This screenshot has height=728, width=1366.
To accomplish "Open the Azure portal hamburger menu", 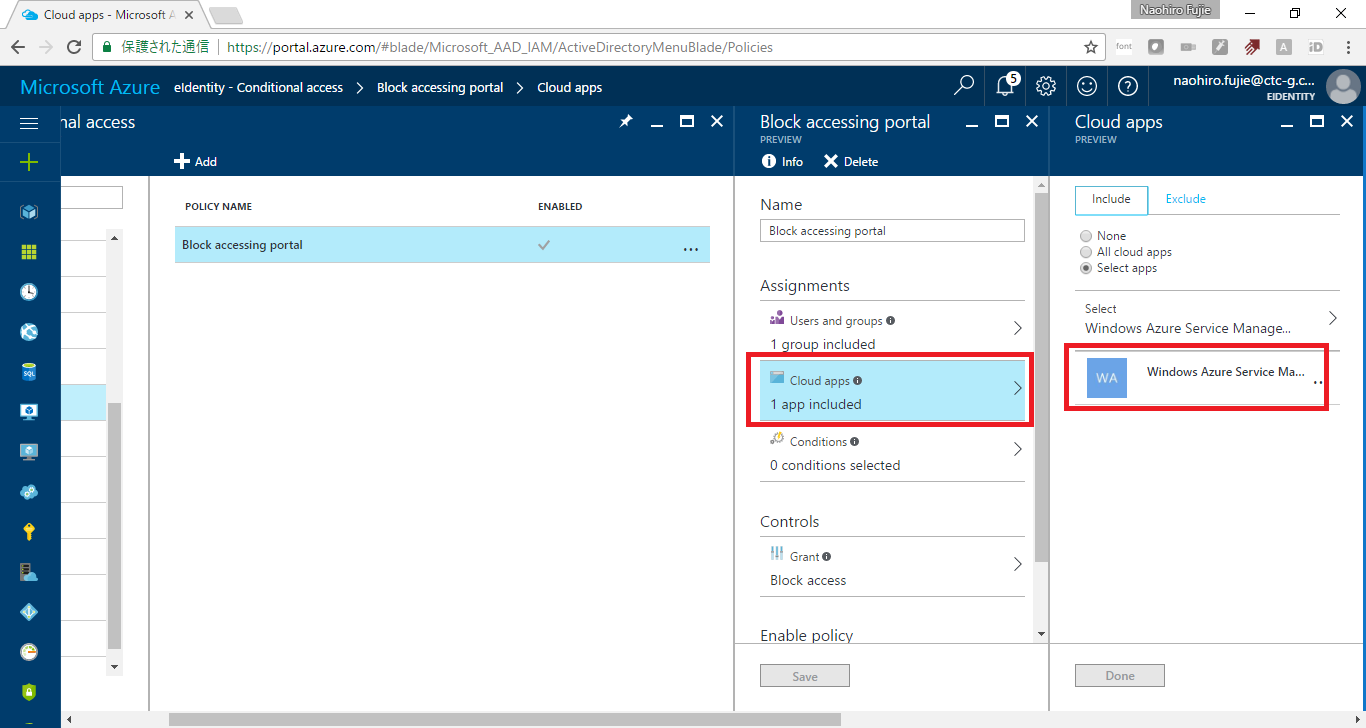I will (x=29, y=123).
